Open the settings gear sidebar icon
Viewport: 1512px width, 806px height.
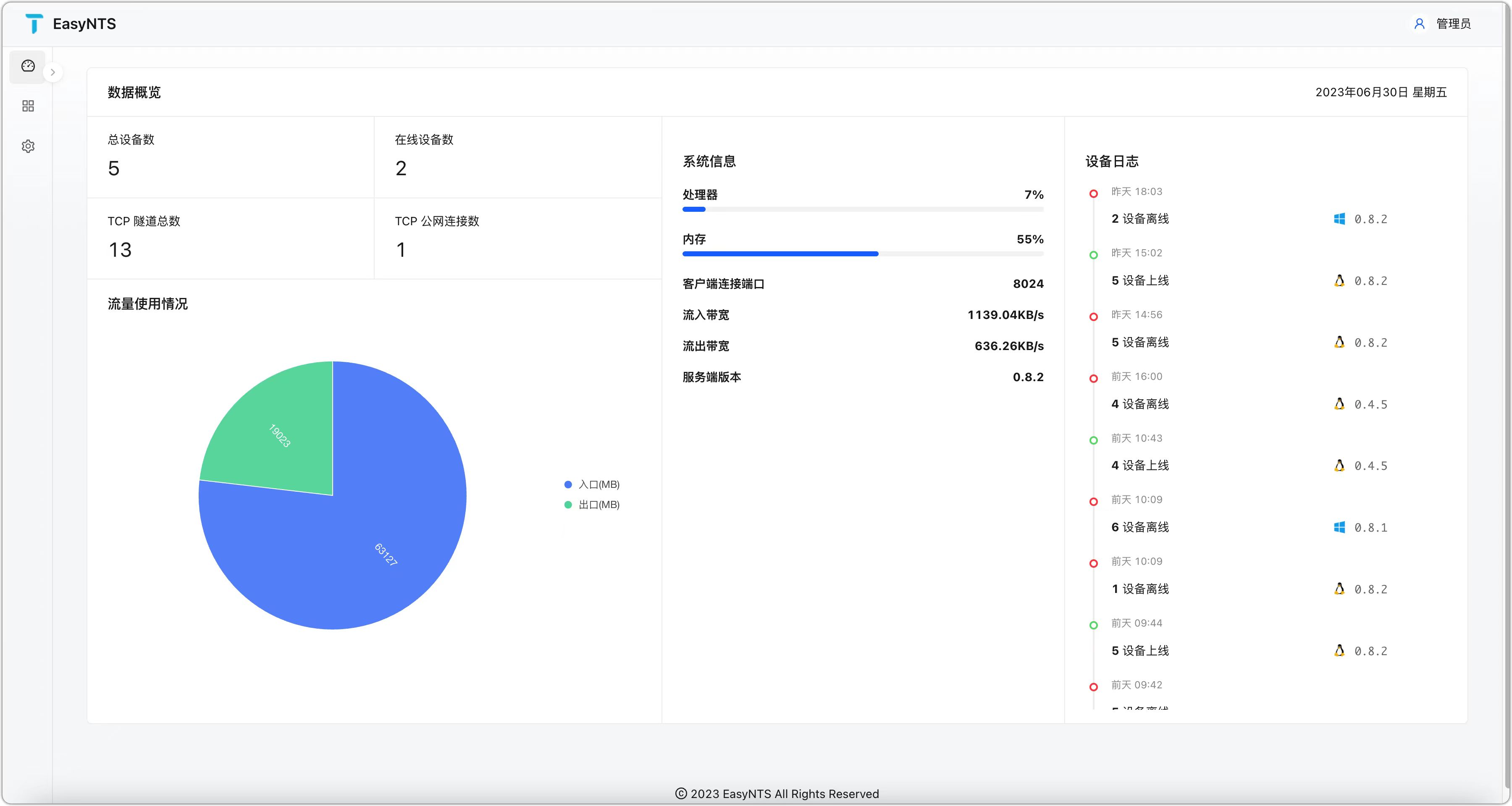point(28,146)
